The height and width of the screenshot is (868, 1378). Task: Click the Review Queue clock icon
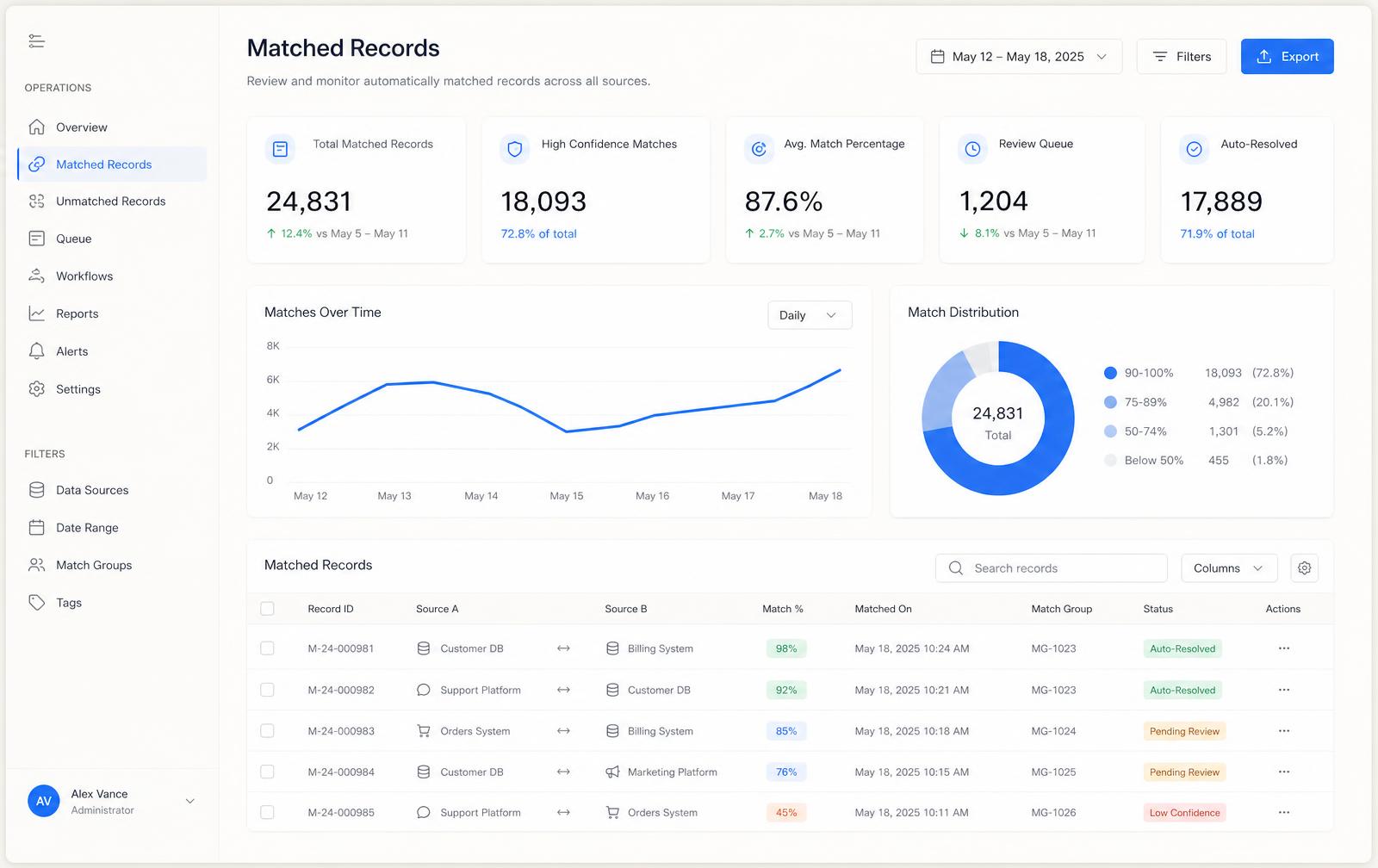pyautogui.click(x=972, y=149)
